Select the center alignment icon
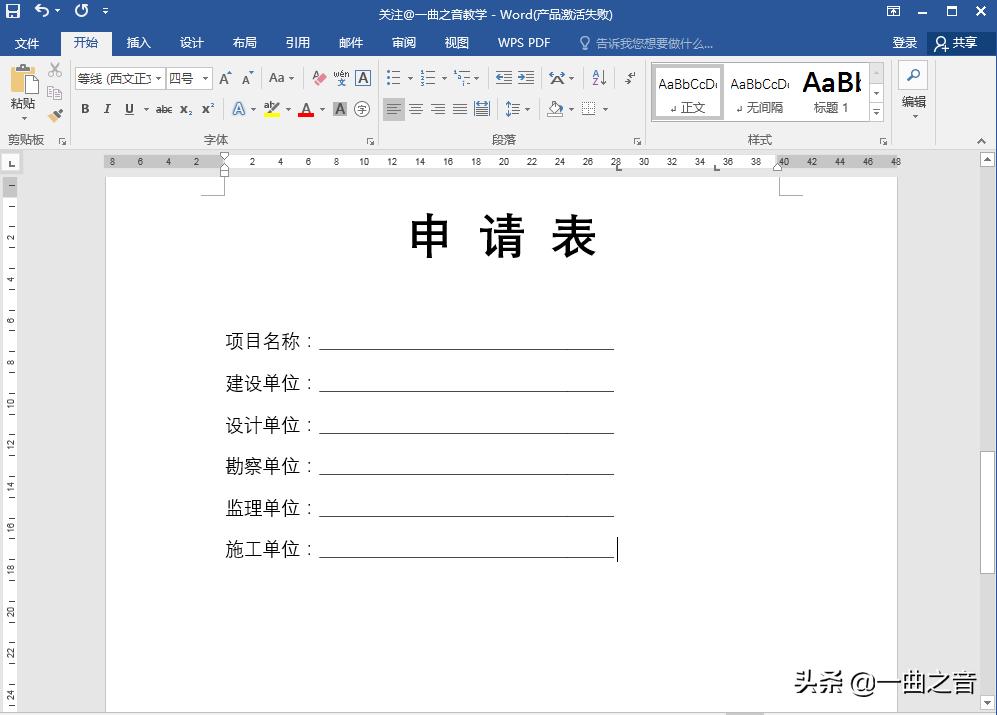Image resolution: width=997 pixels, height=715 pixels. (414, 110)
